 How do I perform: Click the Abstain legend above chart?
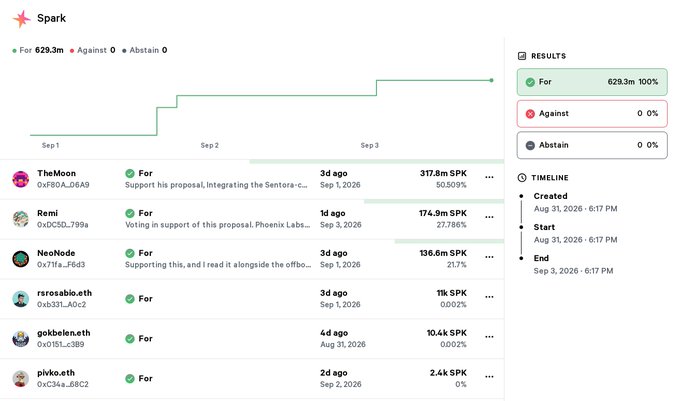pyautogui.click(x=144, y=50)
